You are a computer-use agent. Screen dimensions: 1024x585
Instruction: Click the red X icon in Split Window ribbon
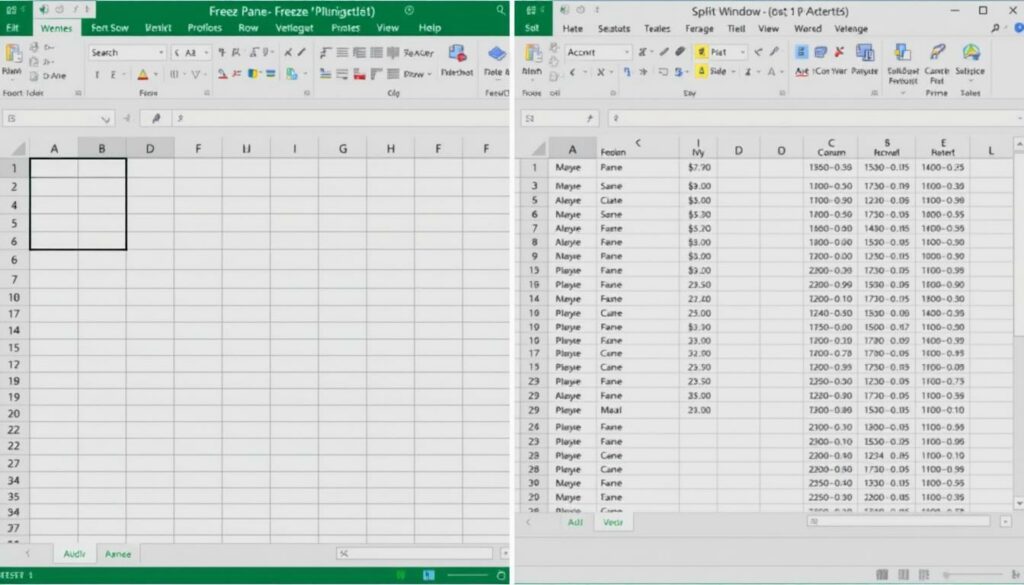coord(840,52)
